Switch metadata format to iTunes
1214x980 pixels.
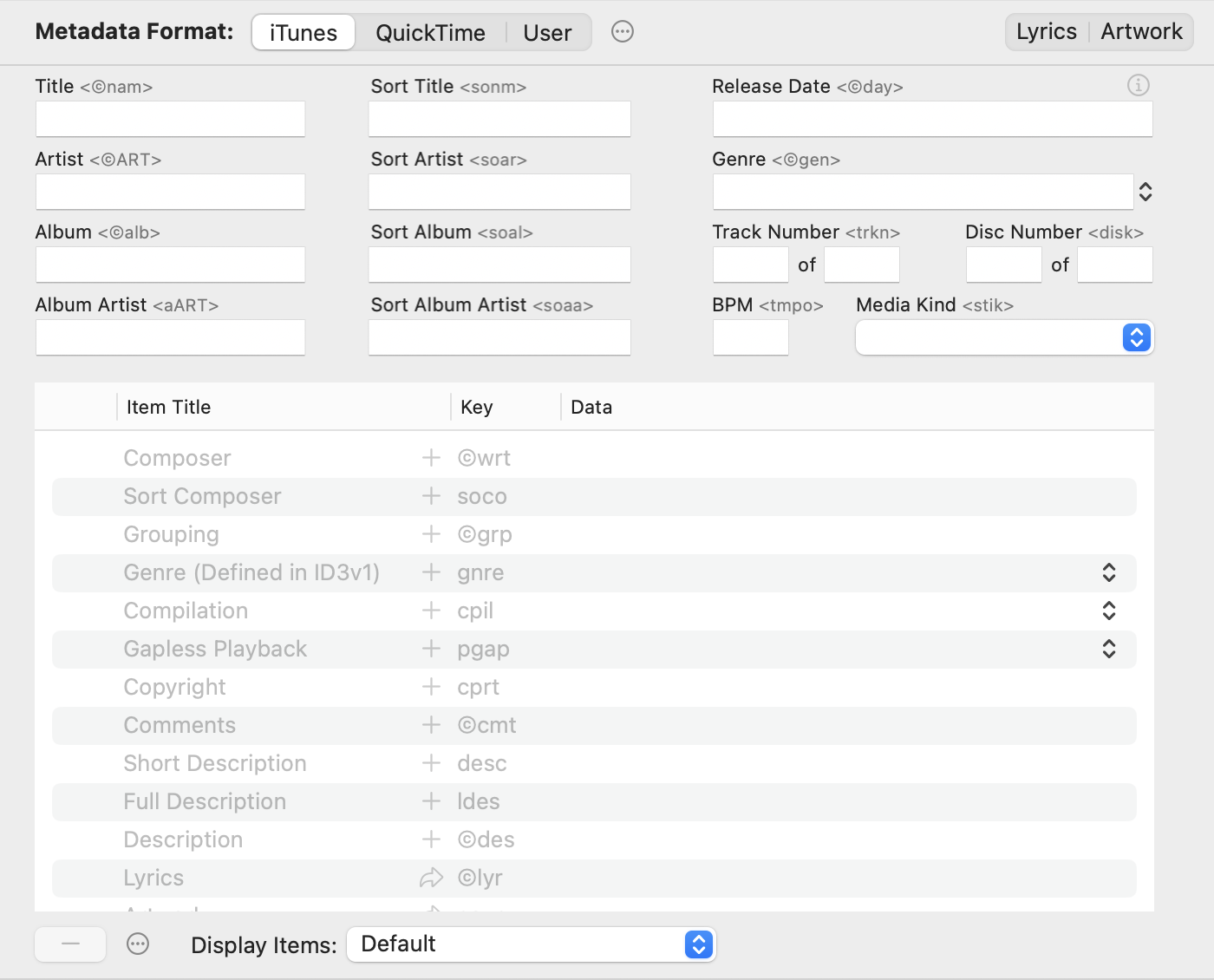(303, 33)
